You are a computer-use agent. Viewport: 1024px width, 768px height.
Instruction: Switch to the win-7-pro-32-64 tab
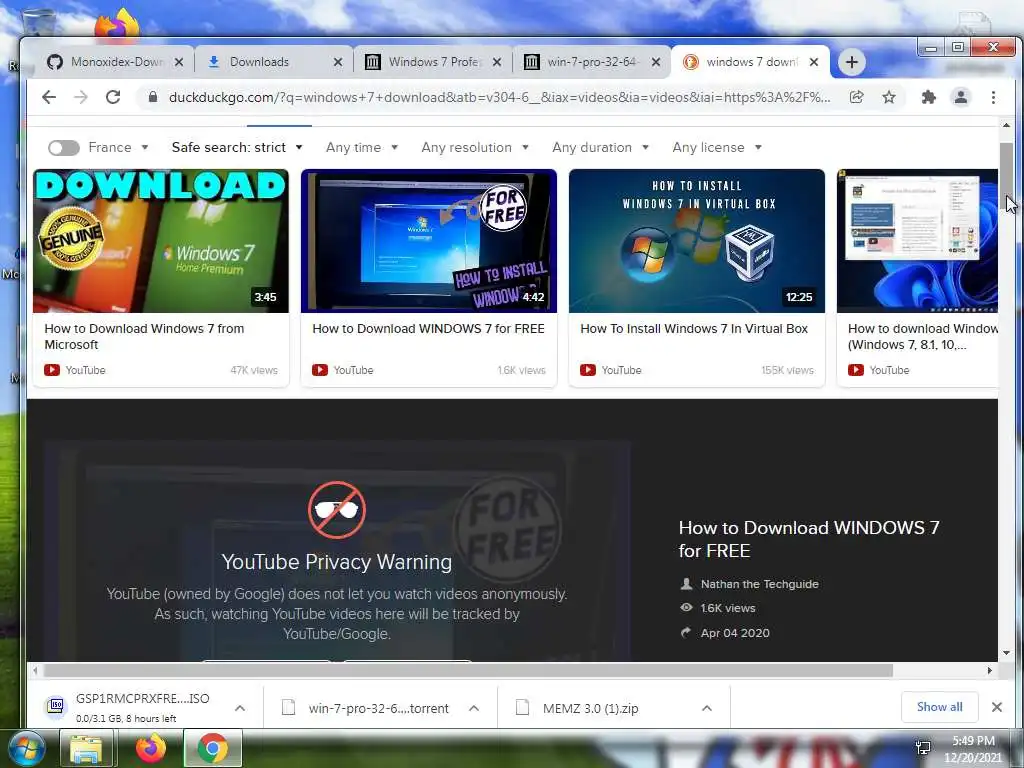pyautogui.click(x=593, y=62)
